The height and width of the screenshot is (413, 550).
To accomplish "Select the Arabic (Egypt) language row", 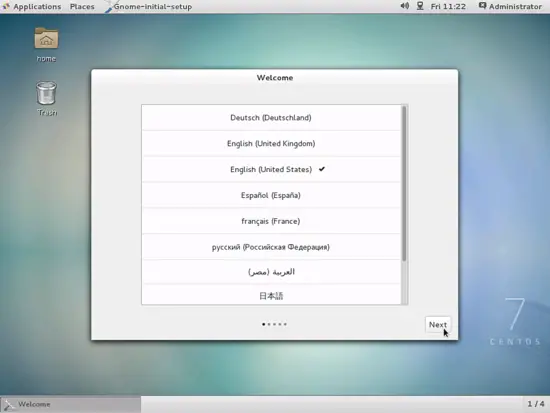I will click(x=271, y=272).
